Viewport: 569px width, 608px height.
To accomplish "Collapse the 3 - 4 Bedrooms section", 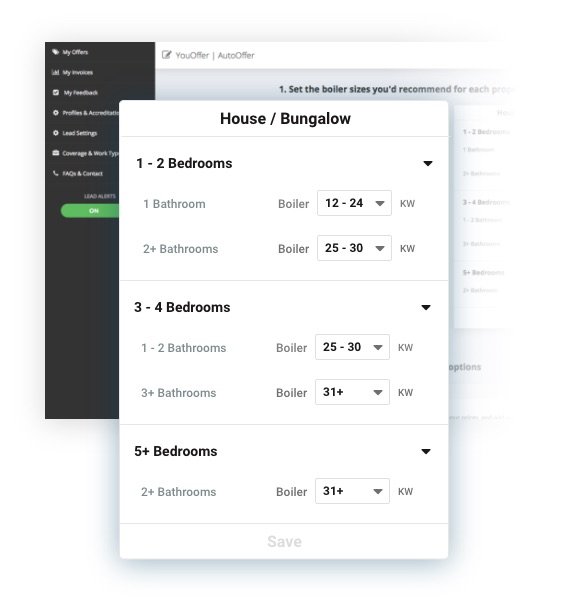I will [426, 307].
